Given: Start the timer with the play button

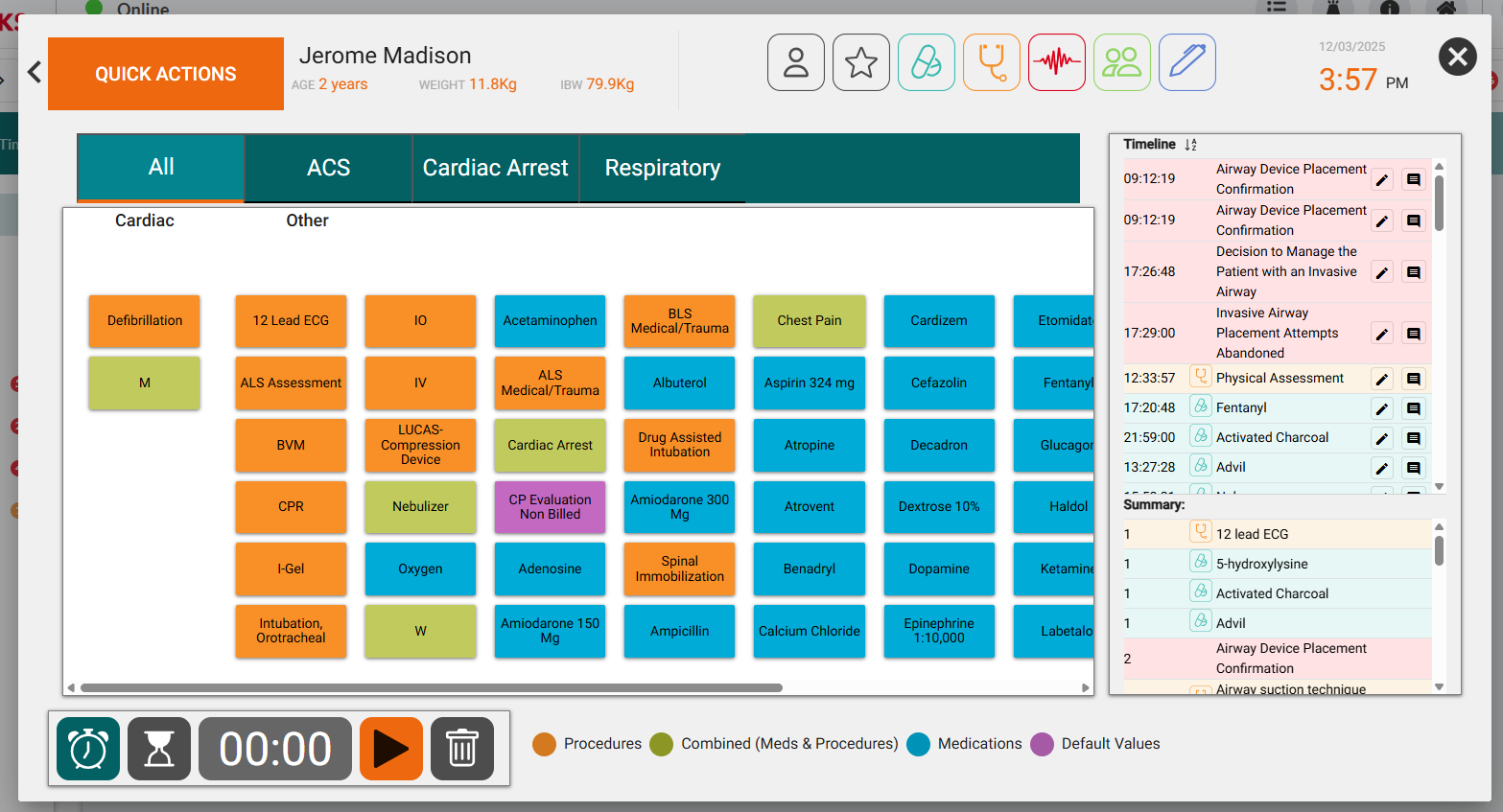Looking at the screenshot, I should [x=390, y=748].
